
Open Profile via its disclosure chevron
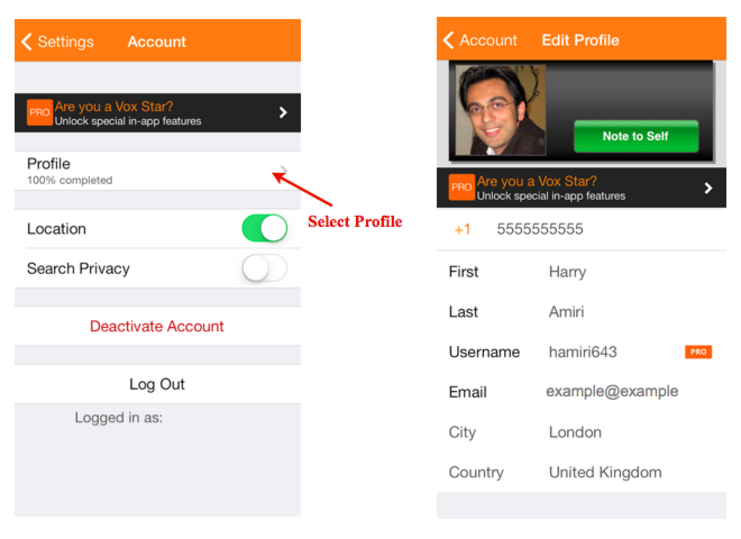[284, 170]
